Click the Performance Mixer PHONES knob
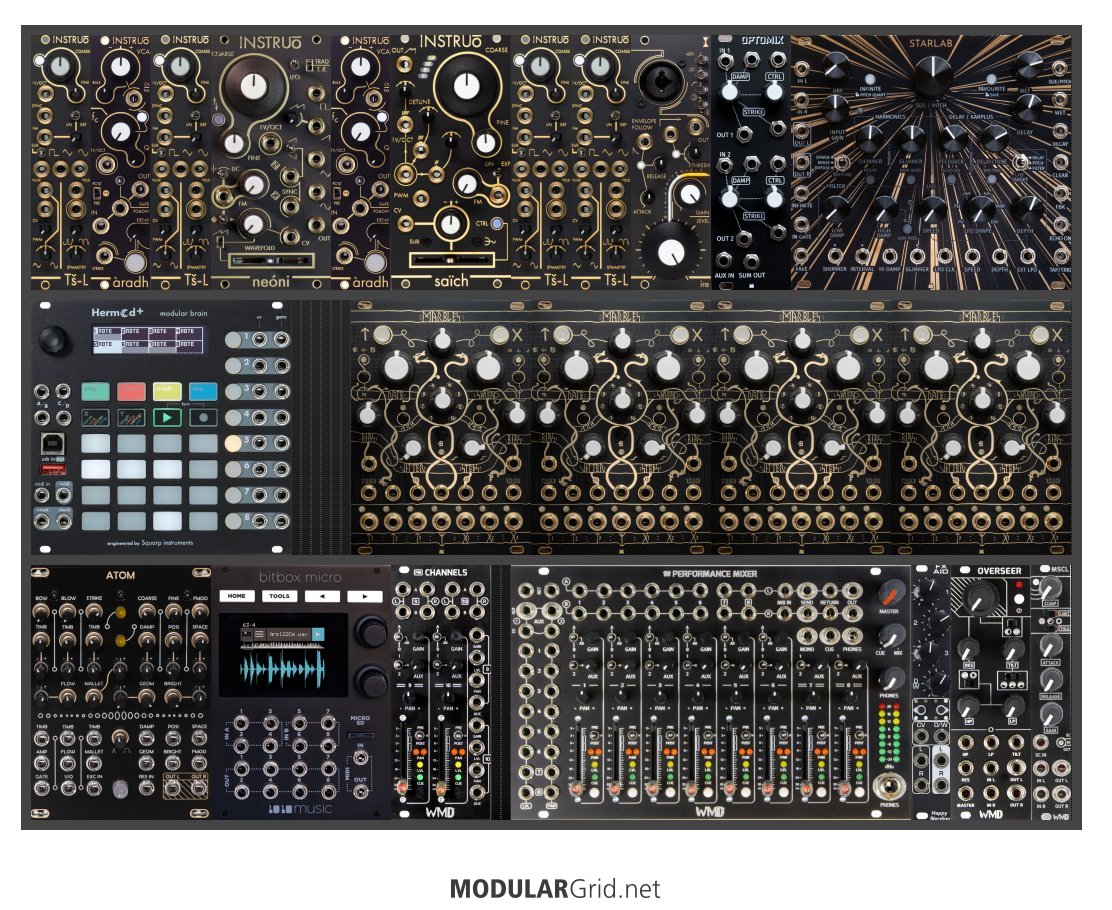 pos(891,679)
